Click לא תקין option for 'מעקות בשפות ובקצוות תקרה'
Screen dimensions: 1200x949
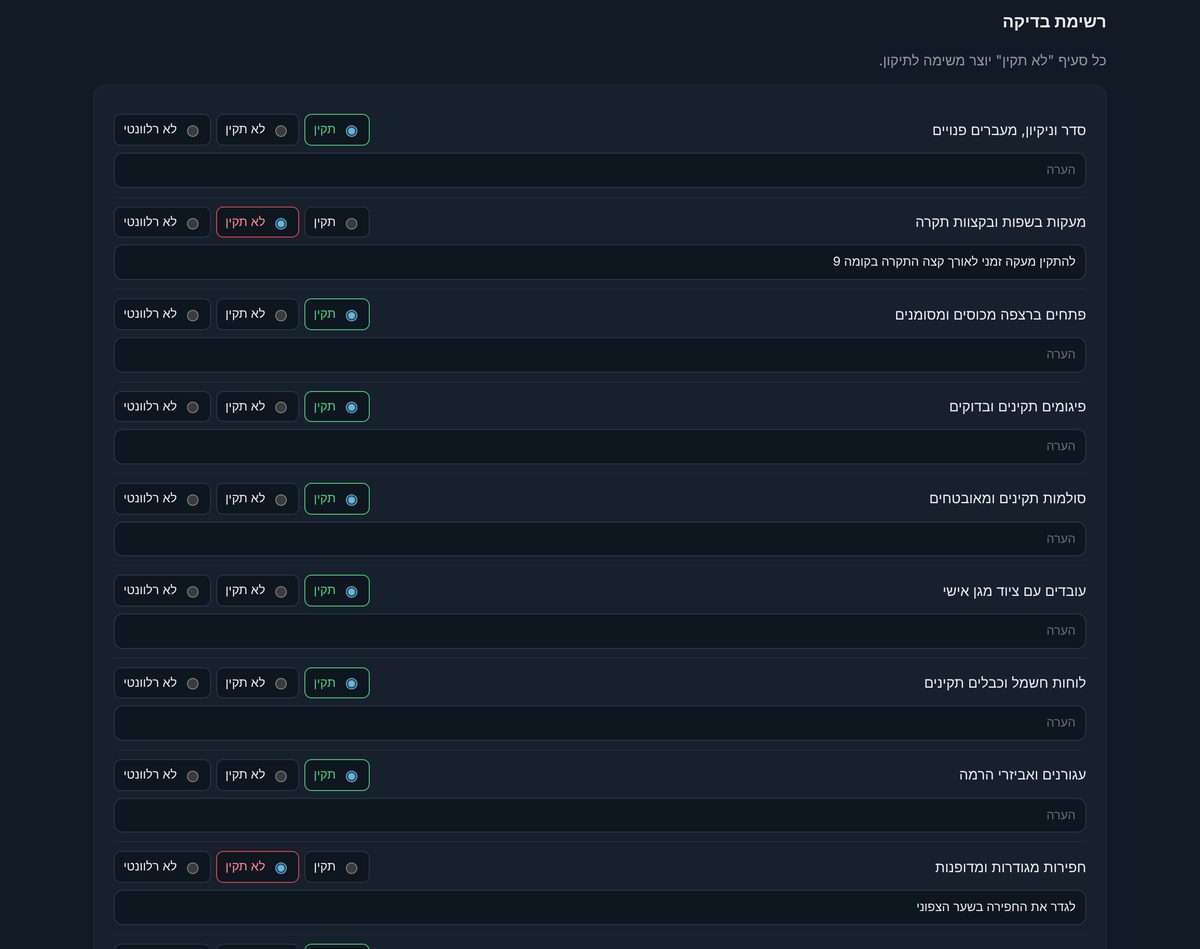(x=257, y=222)
